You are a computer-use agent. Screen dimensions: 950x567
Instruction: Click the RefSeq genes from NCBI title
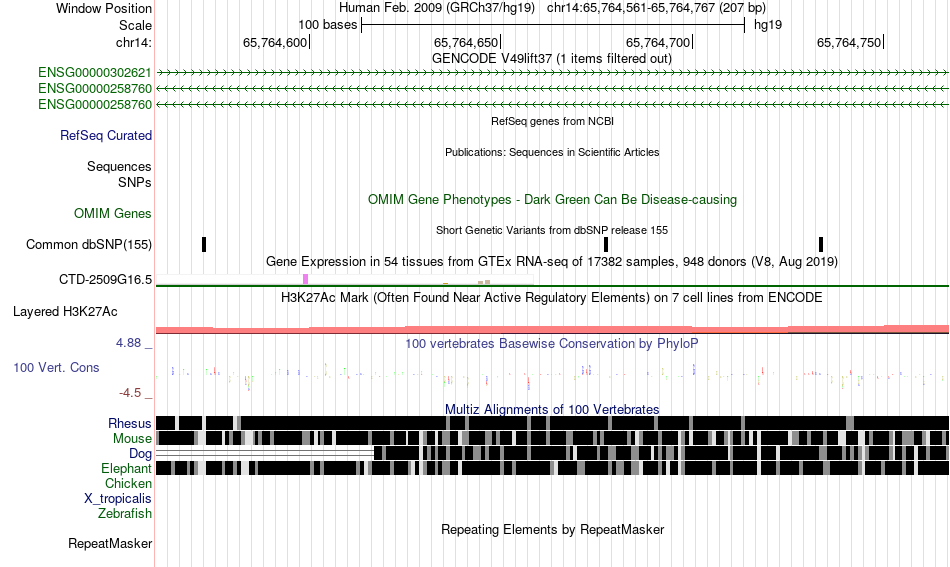coord(553,121)
